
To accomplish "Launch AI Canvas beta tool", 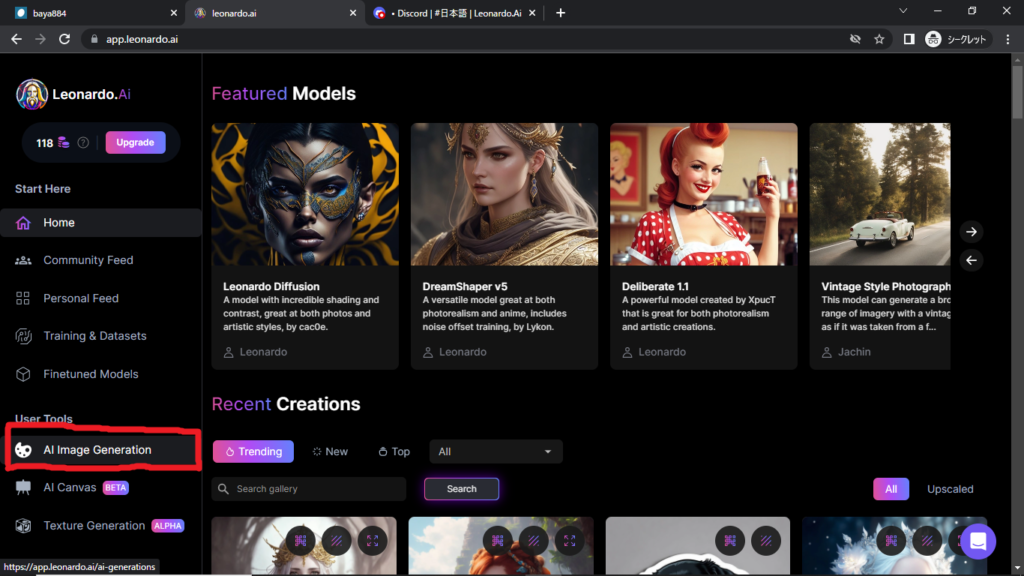I will (70, 488).
